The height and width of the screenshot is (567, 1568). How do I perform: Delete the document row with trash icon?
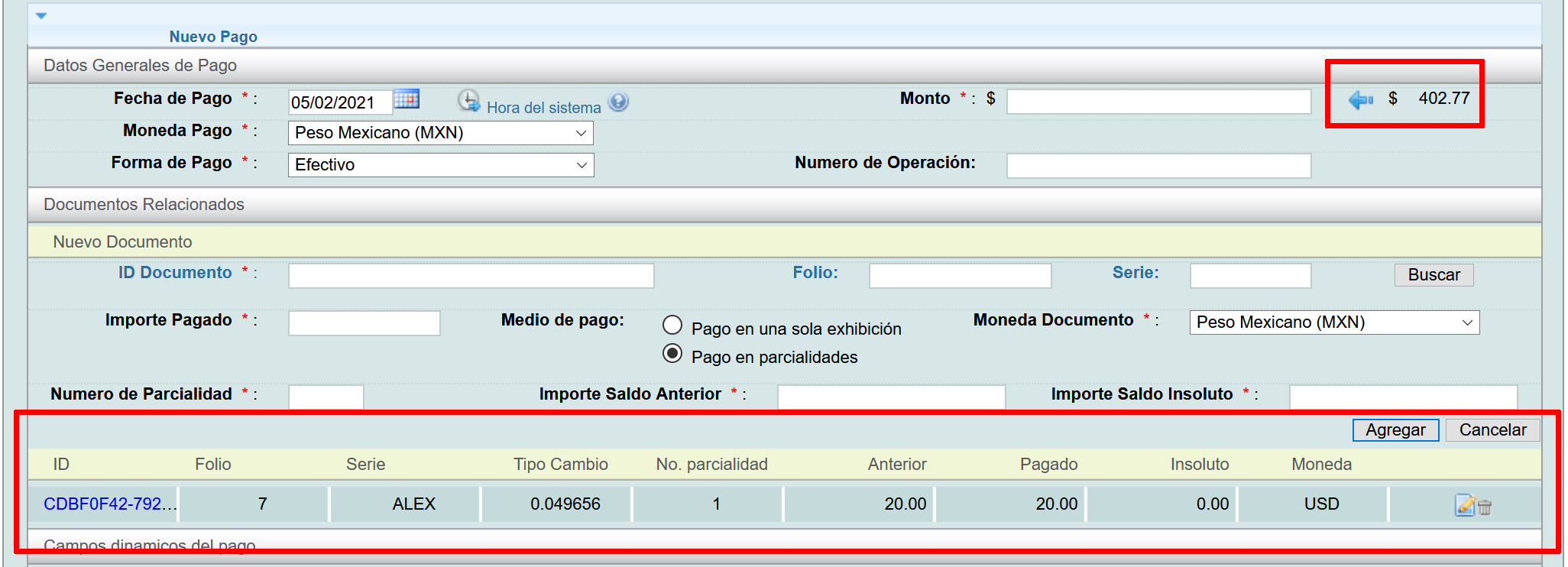pyautogui.click(x=1485, y=507)
